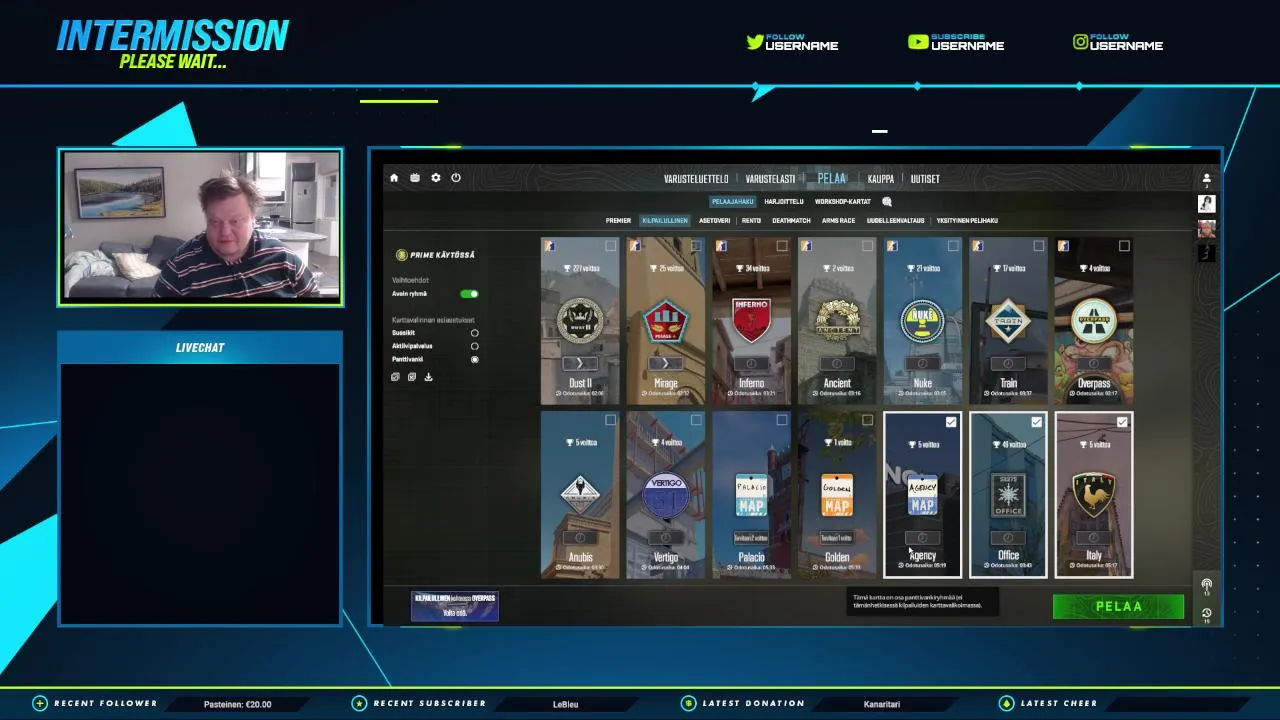Click the Vertigo map emblem

666,494
